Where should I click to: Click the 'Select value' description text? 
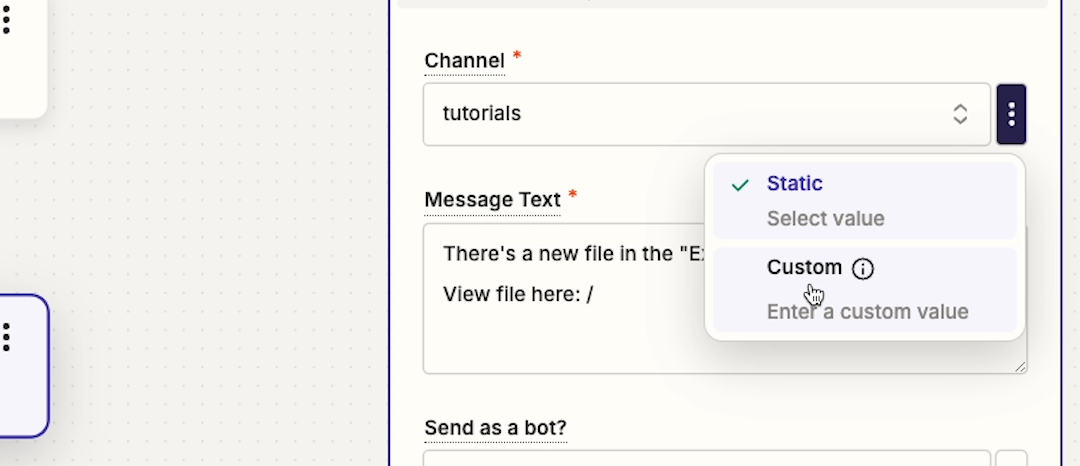[825, 219]
